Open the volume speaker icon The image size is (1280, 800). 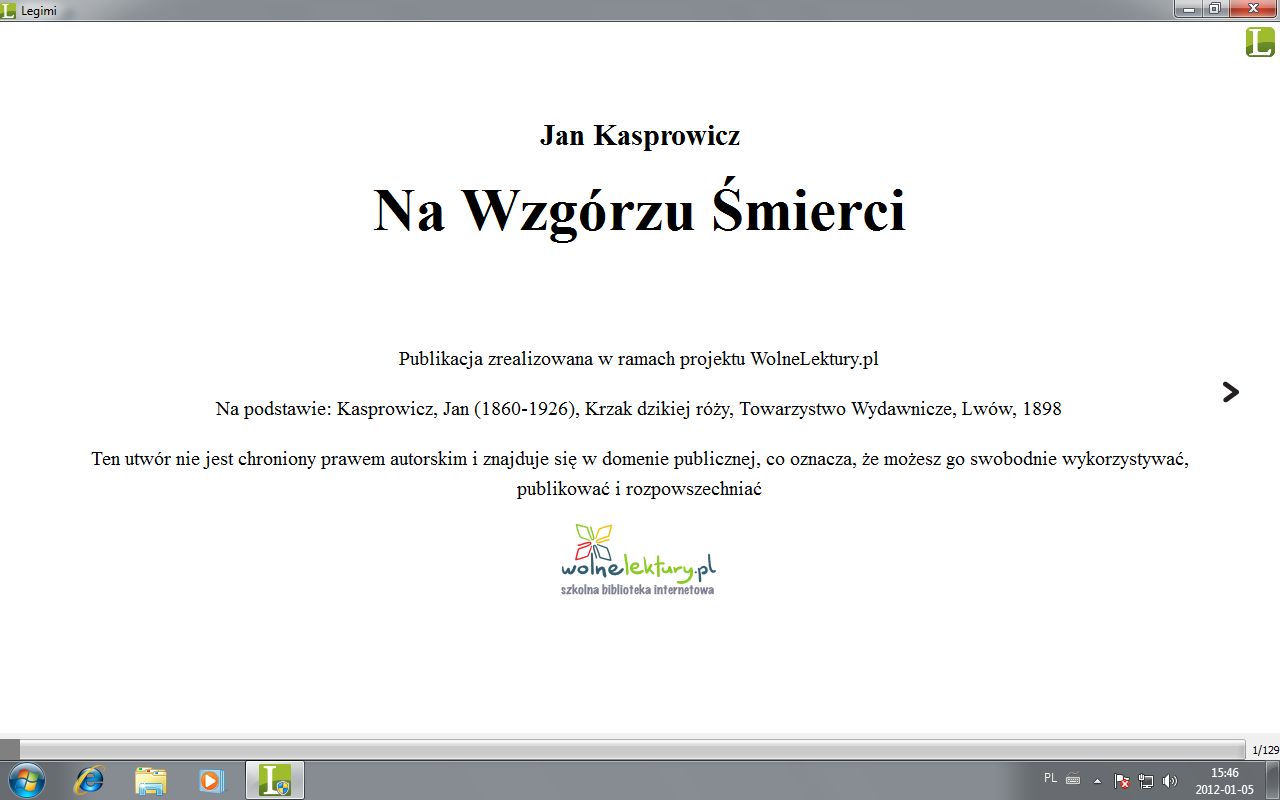click(1171, 780)
